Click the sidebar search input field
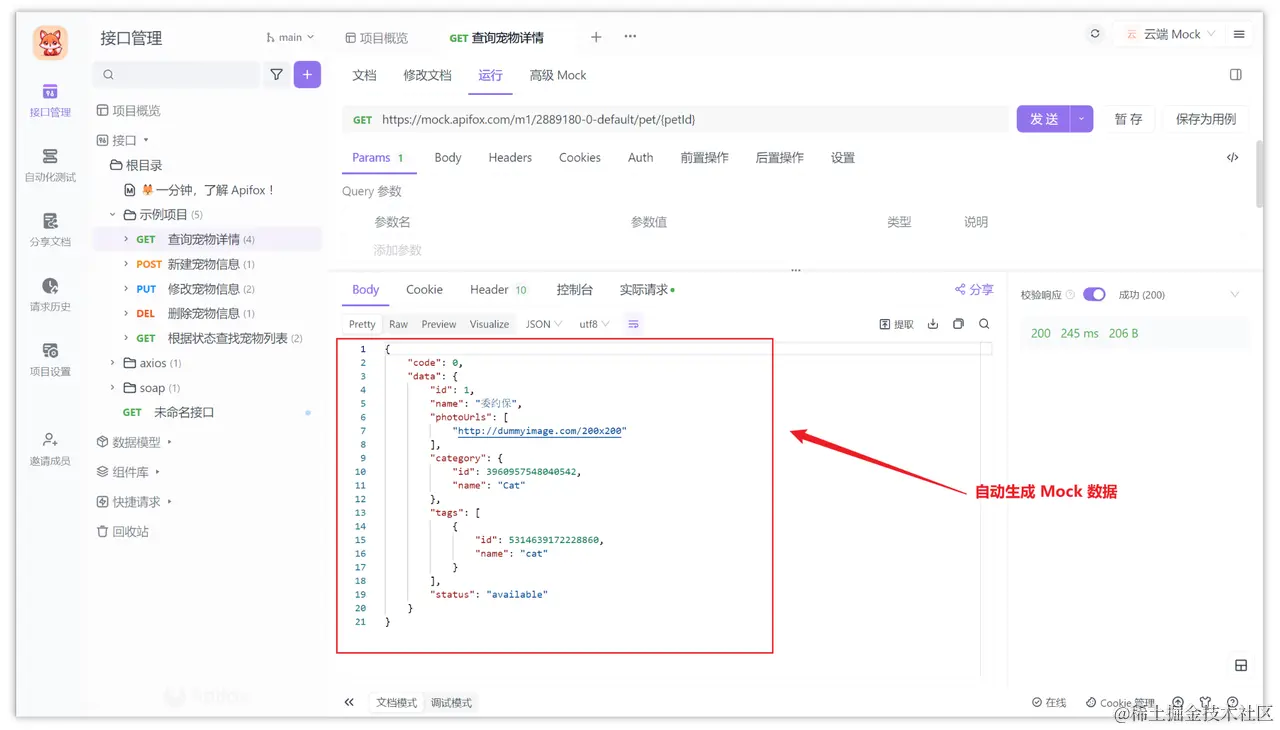1280x730 pixels. point(176,74)
